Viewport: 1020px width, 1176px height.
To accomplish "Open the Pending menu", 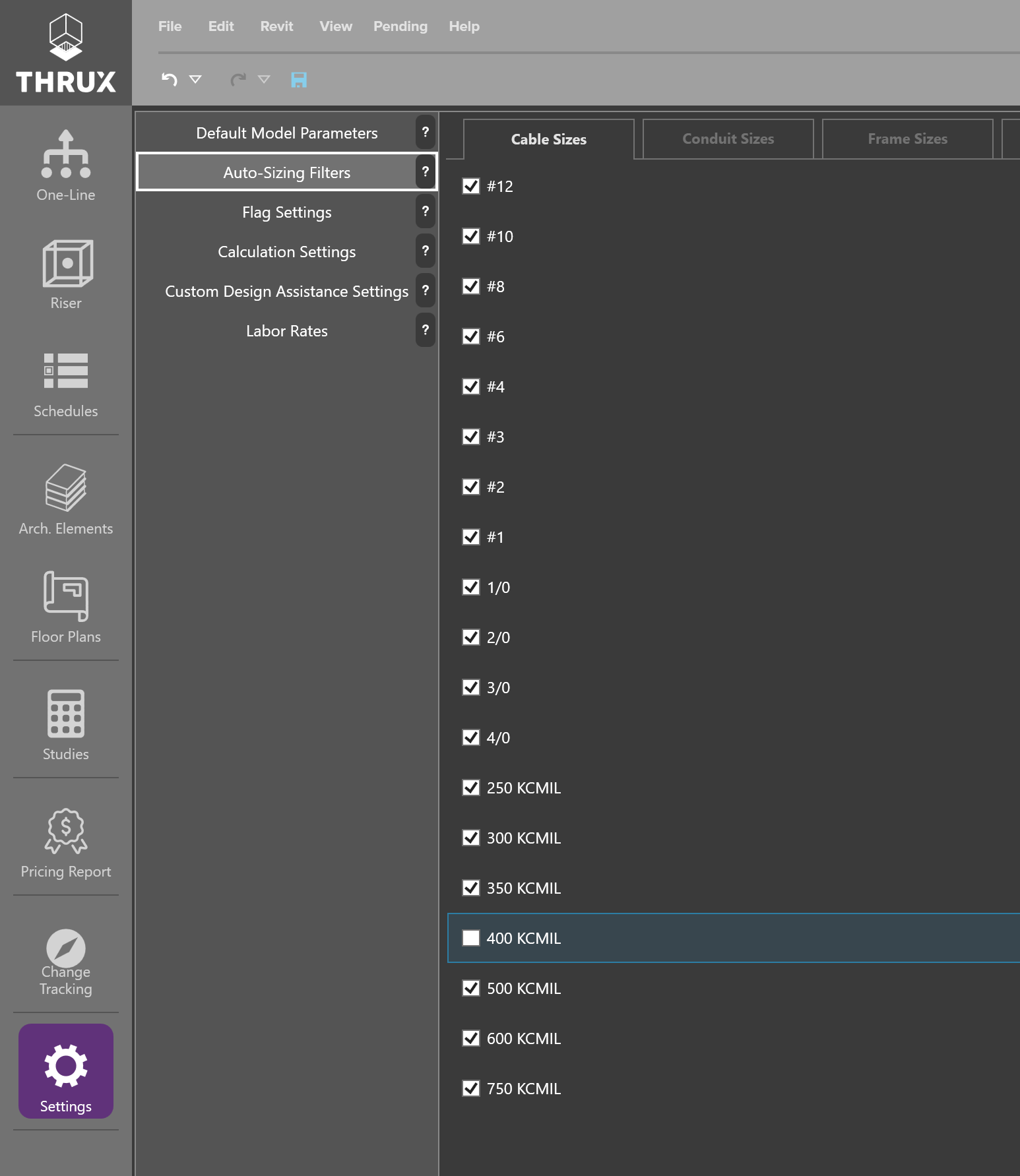I will 400,26.
